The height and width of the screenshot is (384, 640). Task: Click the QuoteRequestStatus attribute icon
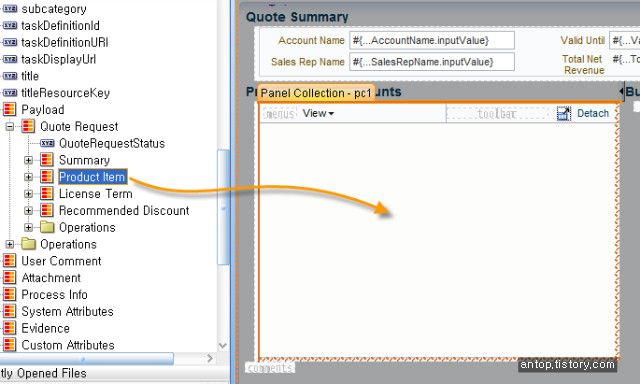(x=47, y=143)
